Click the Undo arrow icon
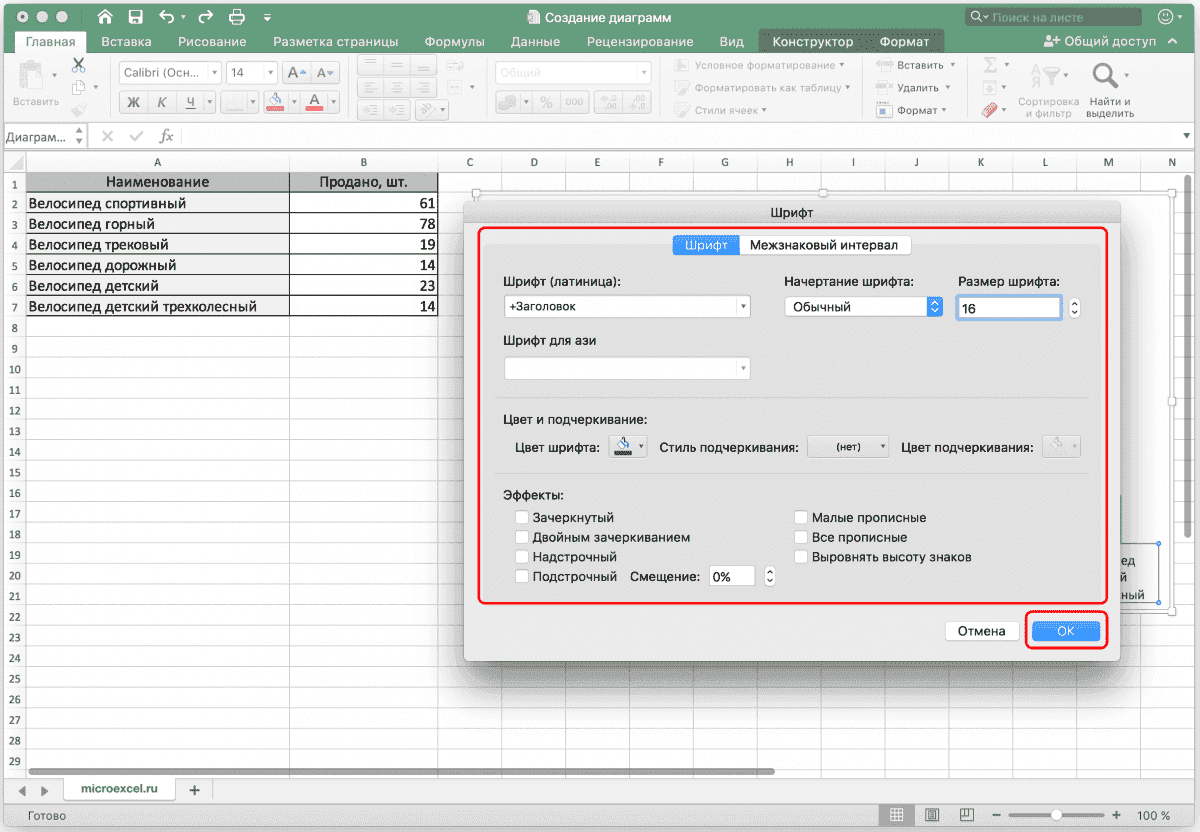Viewport: 1200px width, 832px height. (166, 17)
